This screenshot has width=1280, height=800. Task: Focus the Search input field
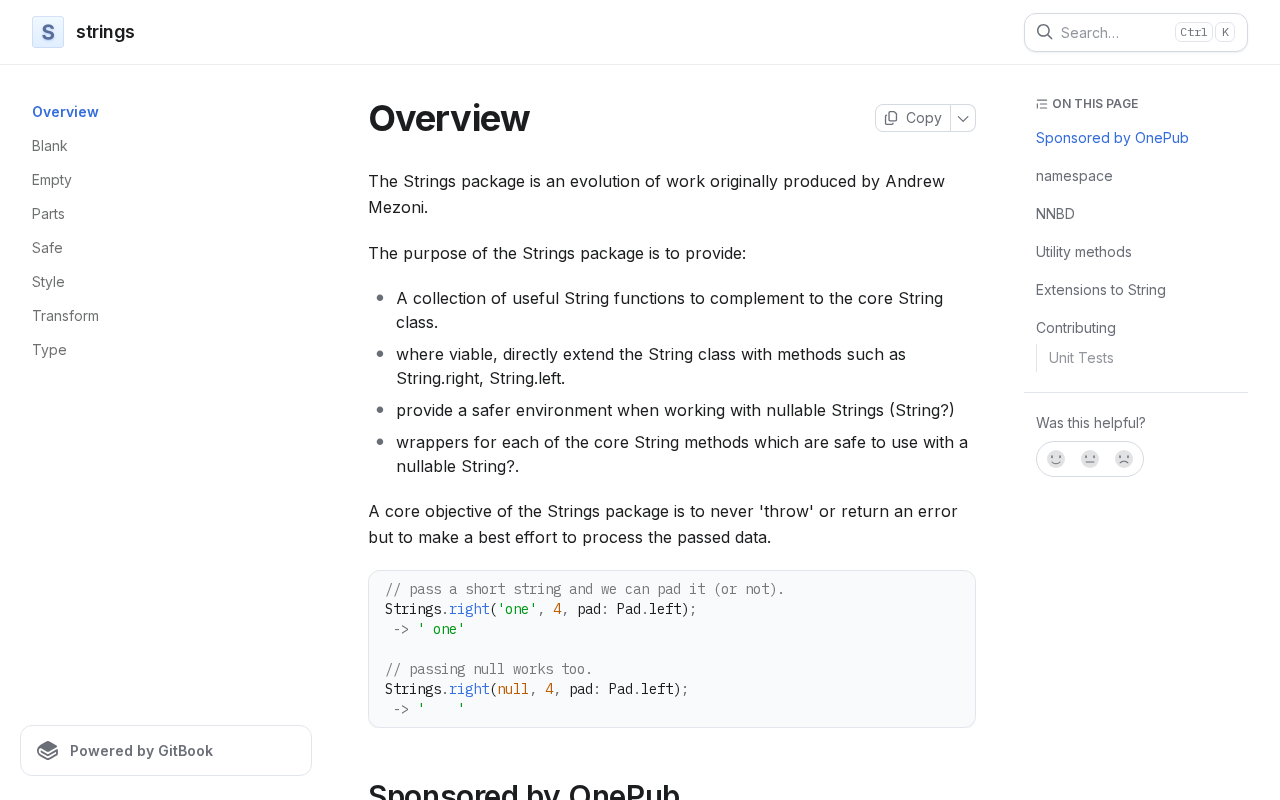tap(1136, 32)
